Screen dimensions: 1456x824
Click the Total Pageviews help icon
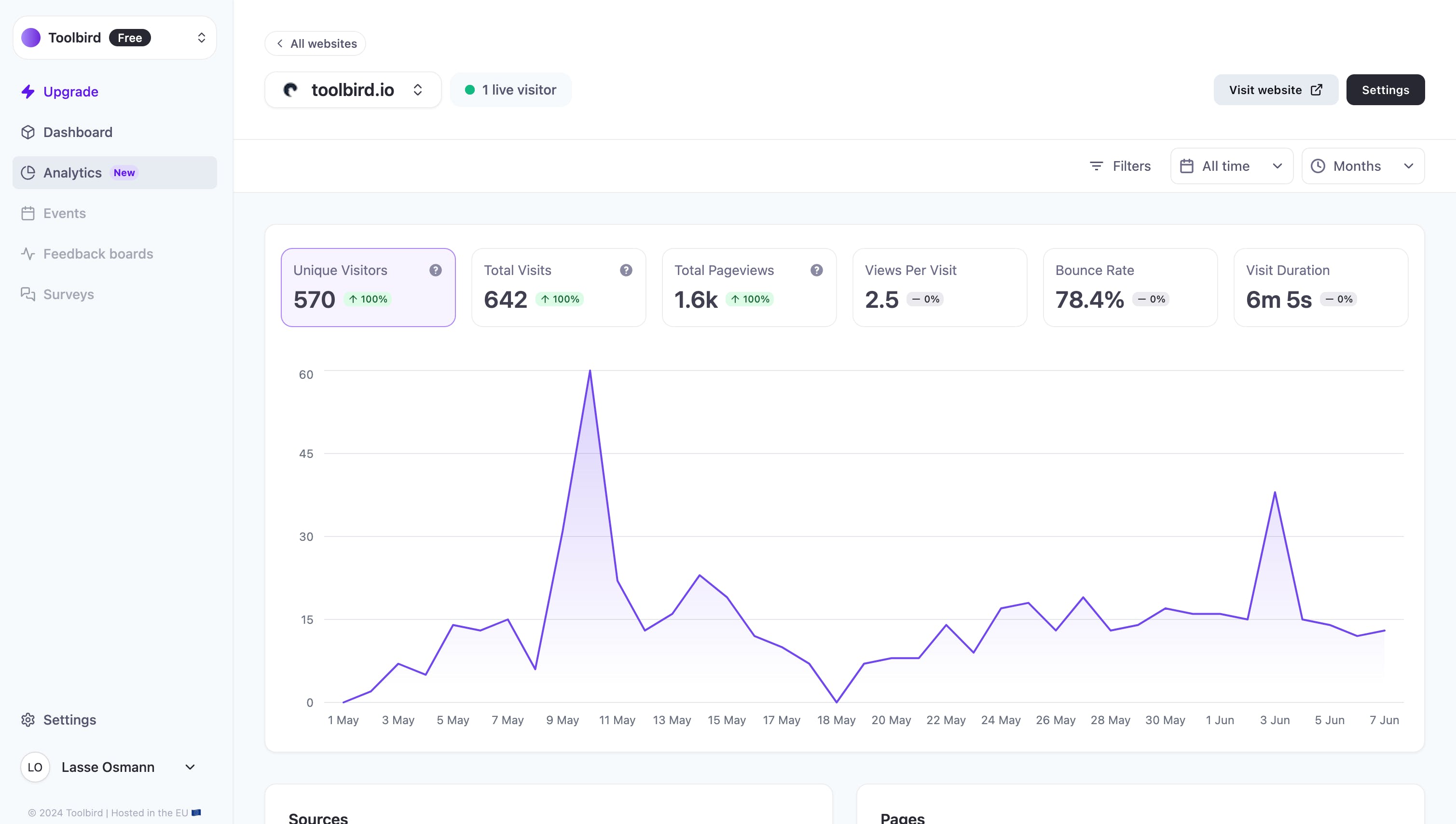tap(817, 271)
